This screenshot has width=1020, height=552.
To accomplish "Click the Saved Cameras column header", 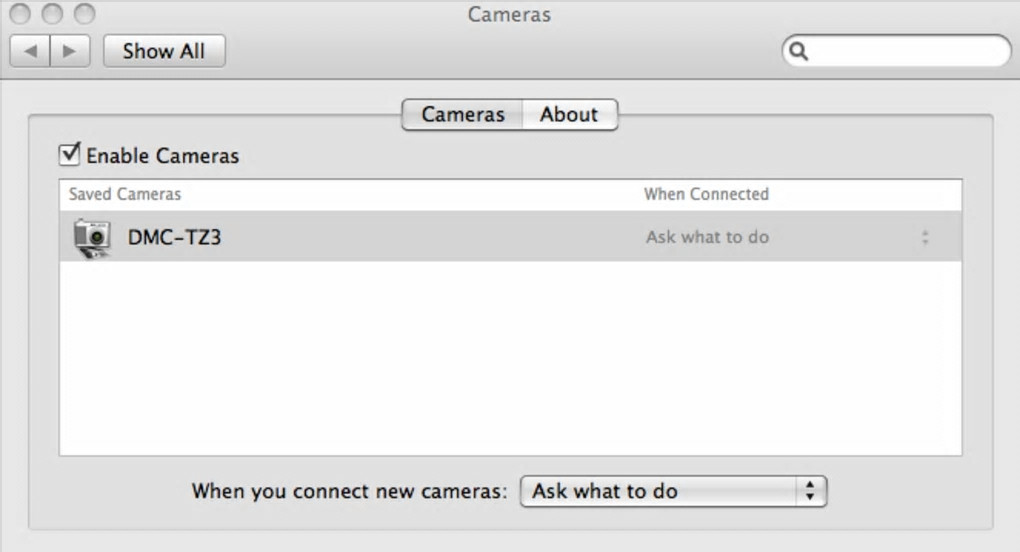I will click(x=125, y=194).
